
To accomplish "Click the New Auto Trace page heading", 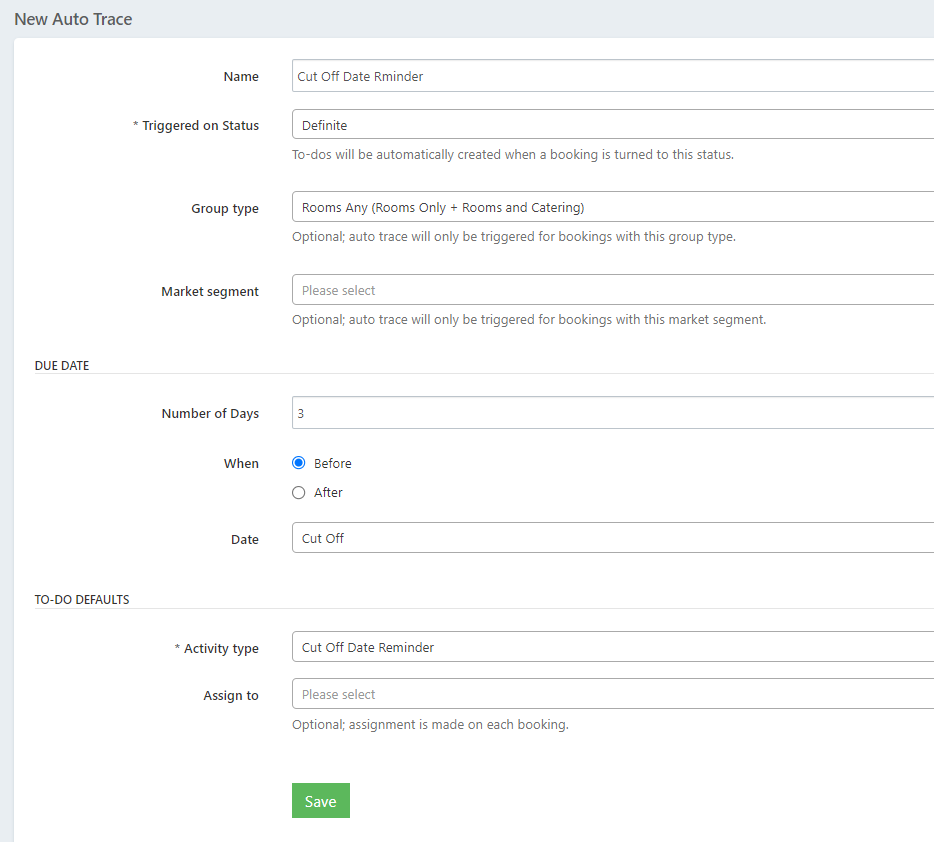I will pyautogui.click(x=73, y=19).
